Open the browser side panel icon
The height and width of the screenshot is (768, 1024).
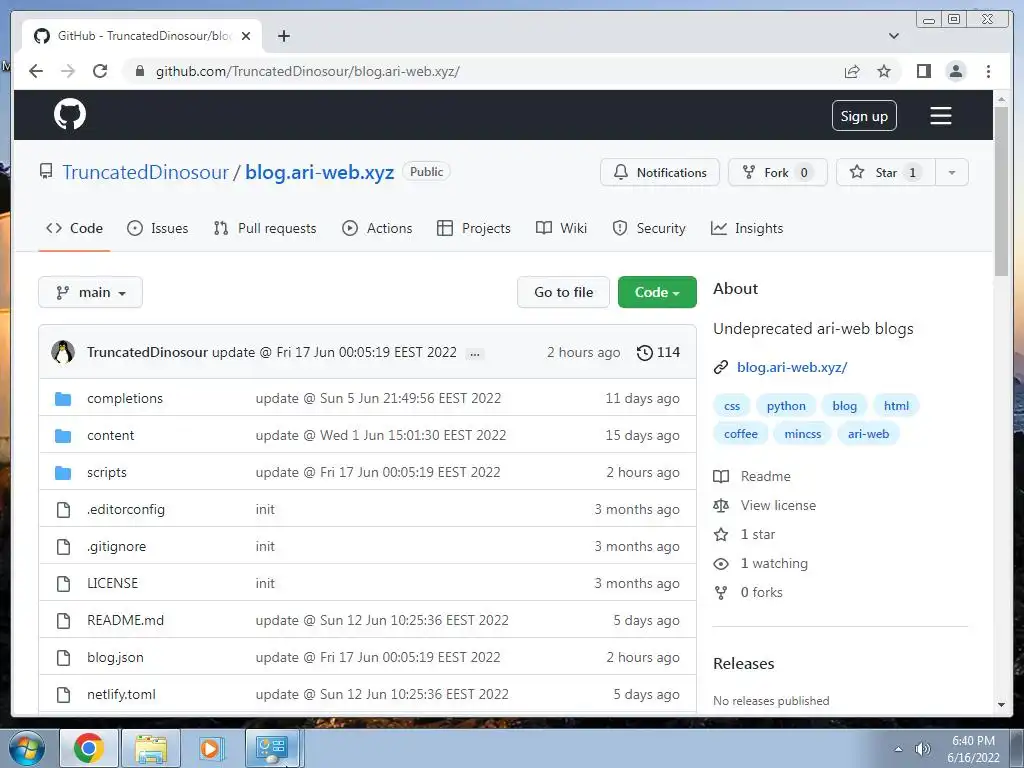click(923, 71)
